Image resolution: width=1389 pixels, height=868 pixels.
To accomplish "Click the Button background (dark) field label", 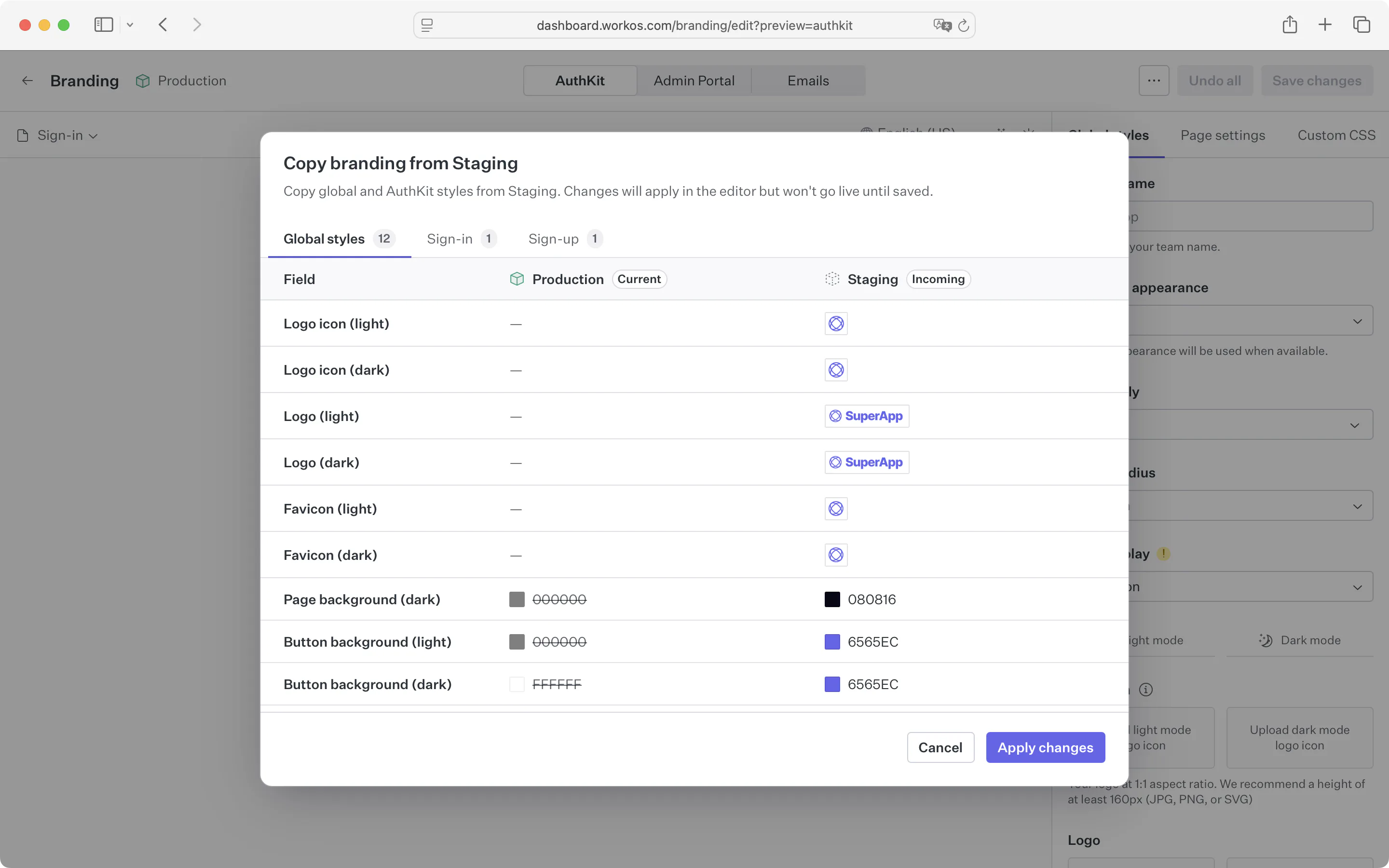I will (x=368, y=684).
